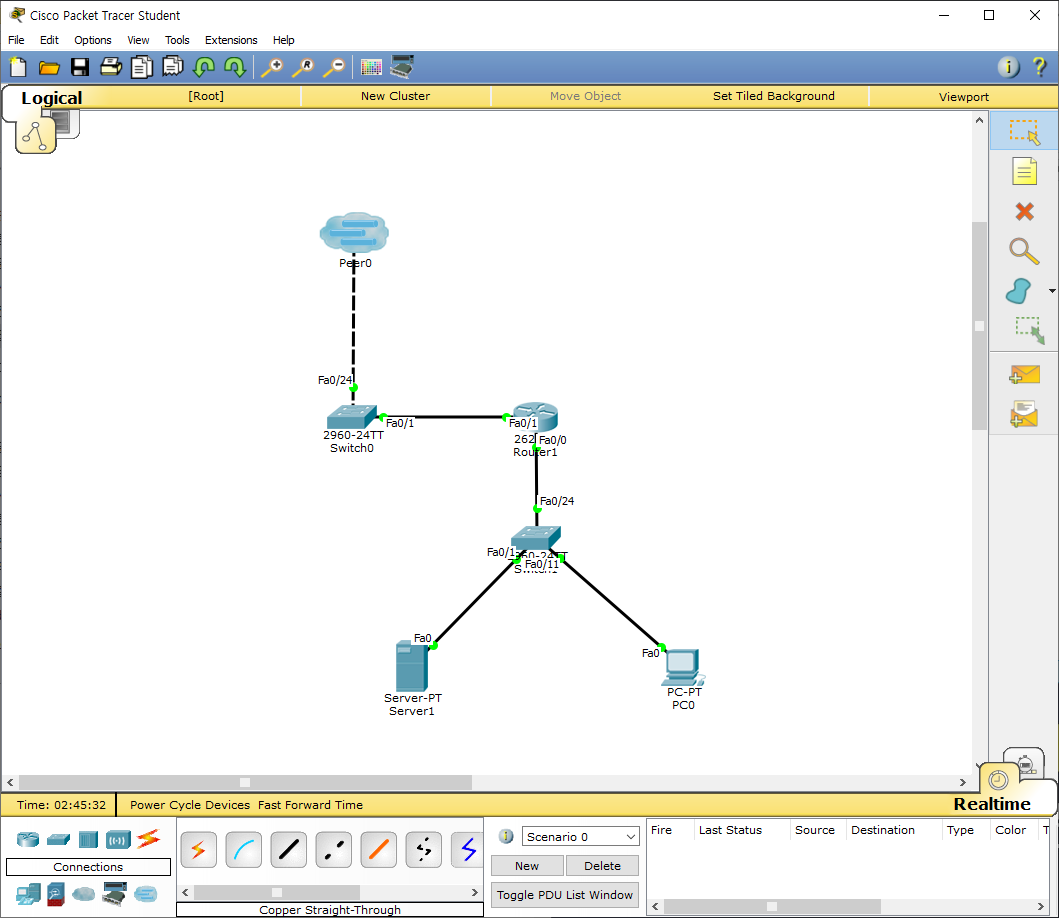Viewport: 1059px width, 918px height.
Task: Open the File menu
Action: click(16, 40)
